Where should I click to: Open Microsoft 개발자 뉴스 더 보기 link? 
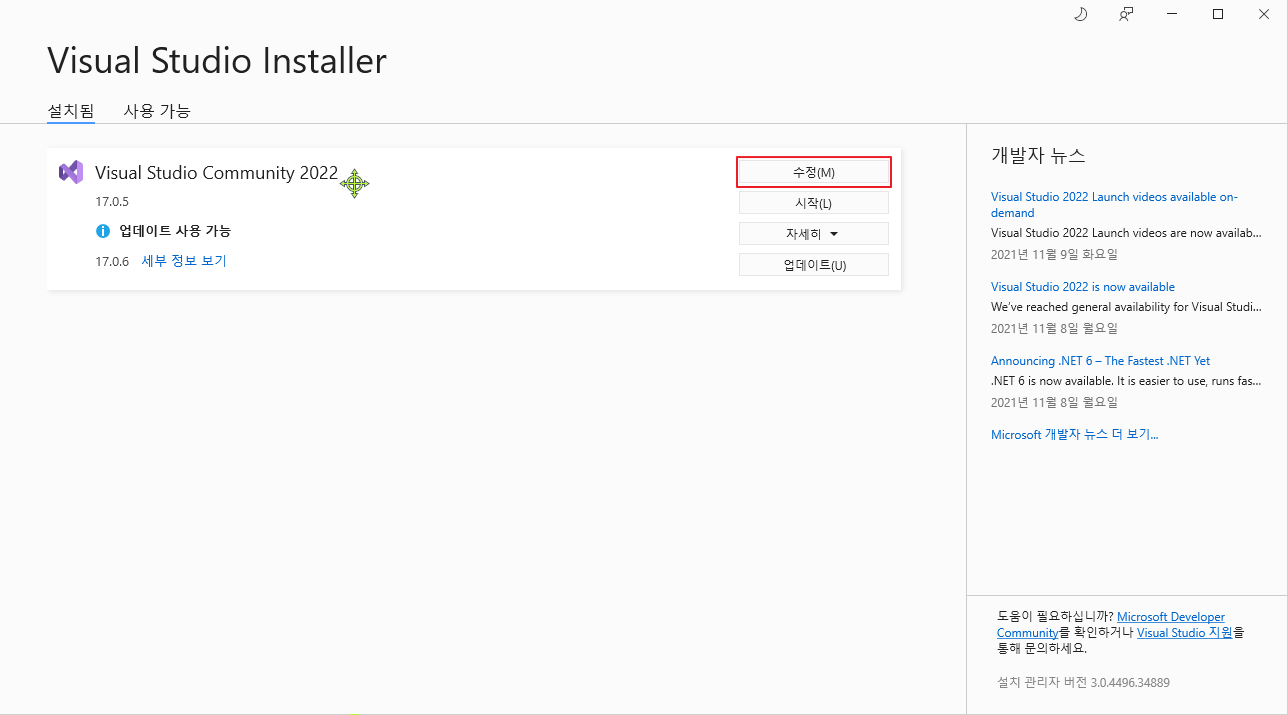point(1074,434)
